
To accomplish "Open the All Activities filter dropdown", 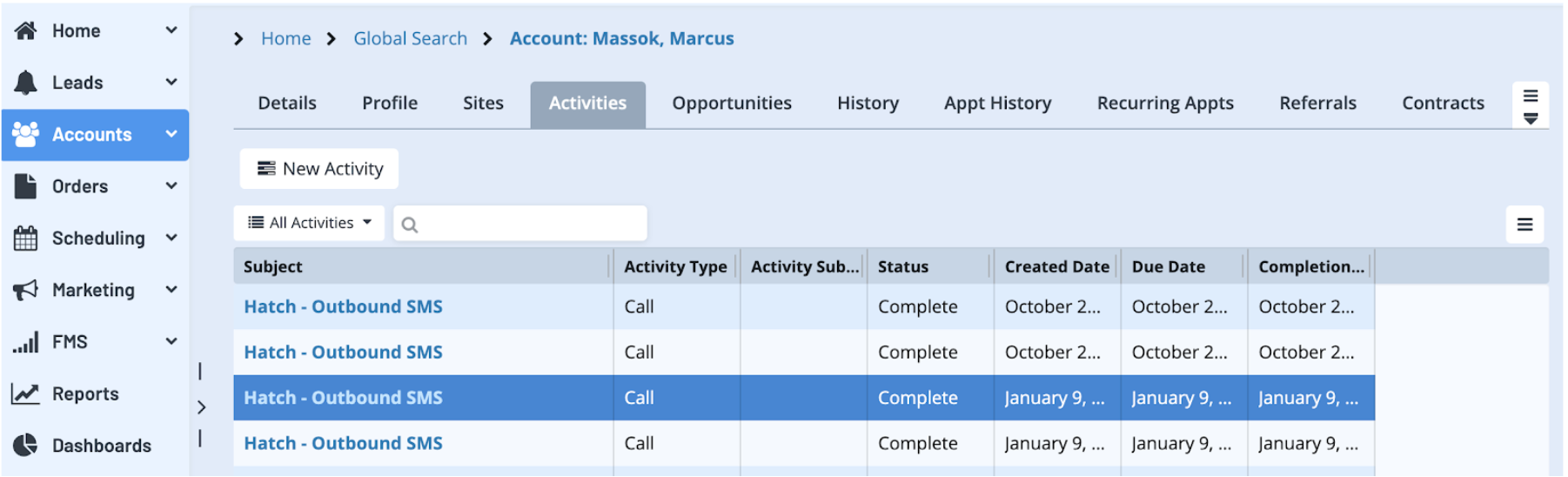I will 309,224.
